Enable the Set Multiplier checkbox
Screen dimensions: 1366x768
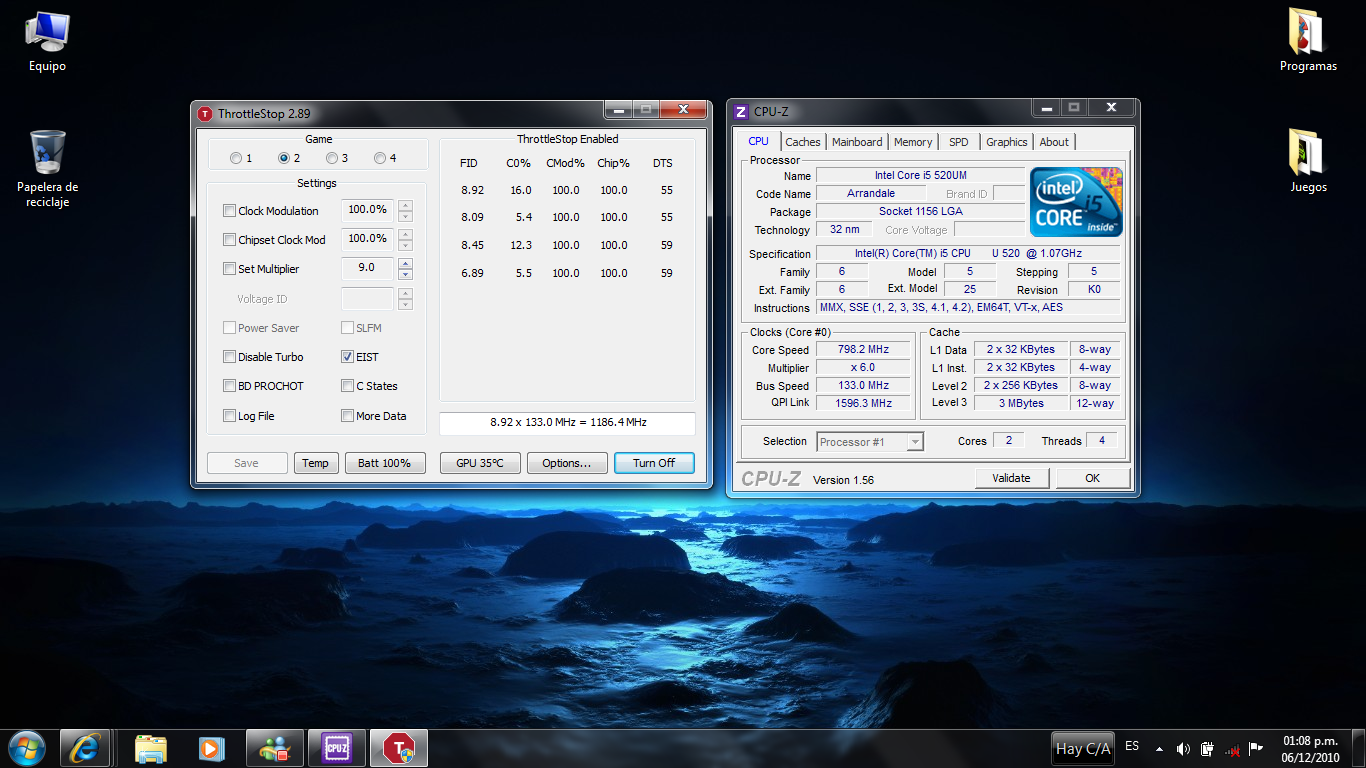pos(229,269)
